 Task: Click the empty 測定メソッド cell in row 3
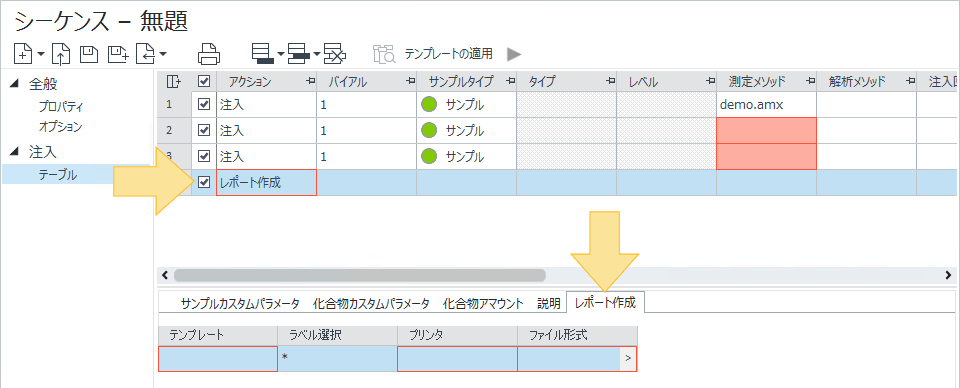[766, 156]
